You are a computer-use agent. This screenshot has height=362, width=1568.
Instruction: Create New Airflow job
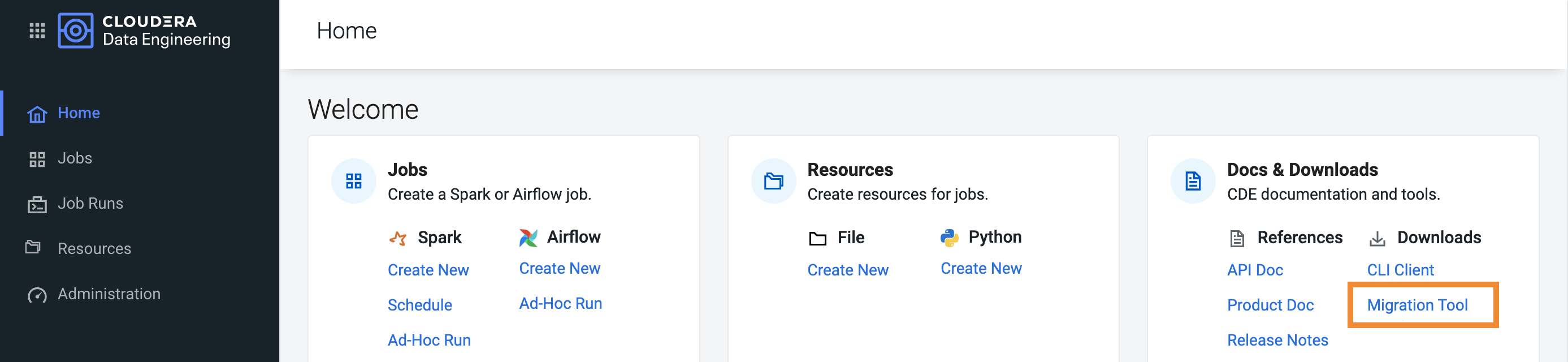(x=560, y=268)
